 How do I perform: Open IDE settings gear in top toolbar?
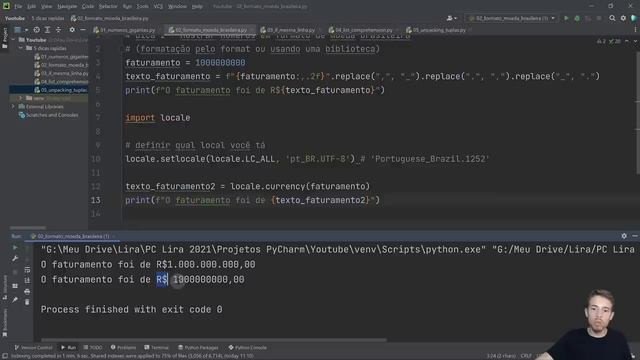pos(623,18)
